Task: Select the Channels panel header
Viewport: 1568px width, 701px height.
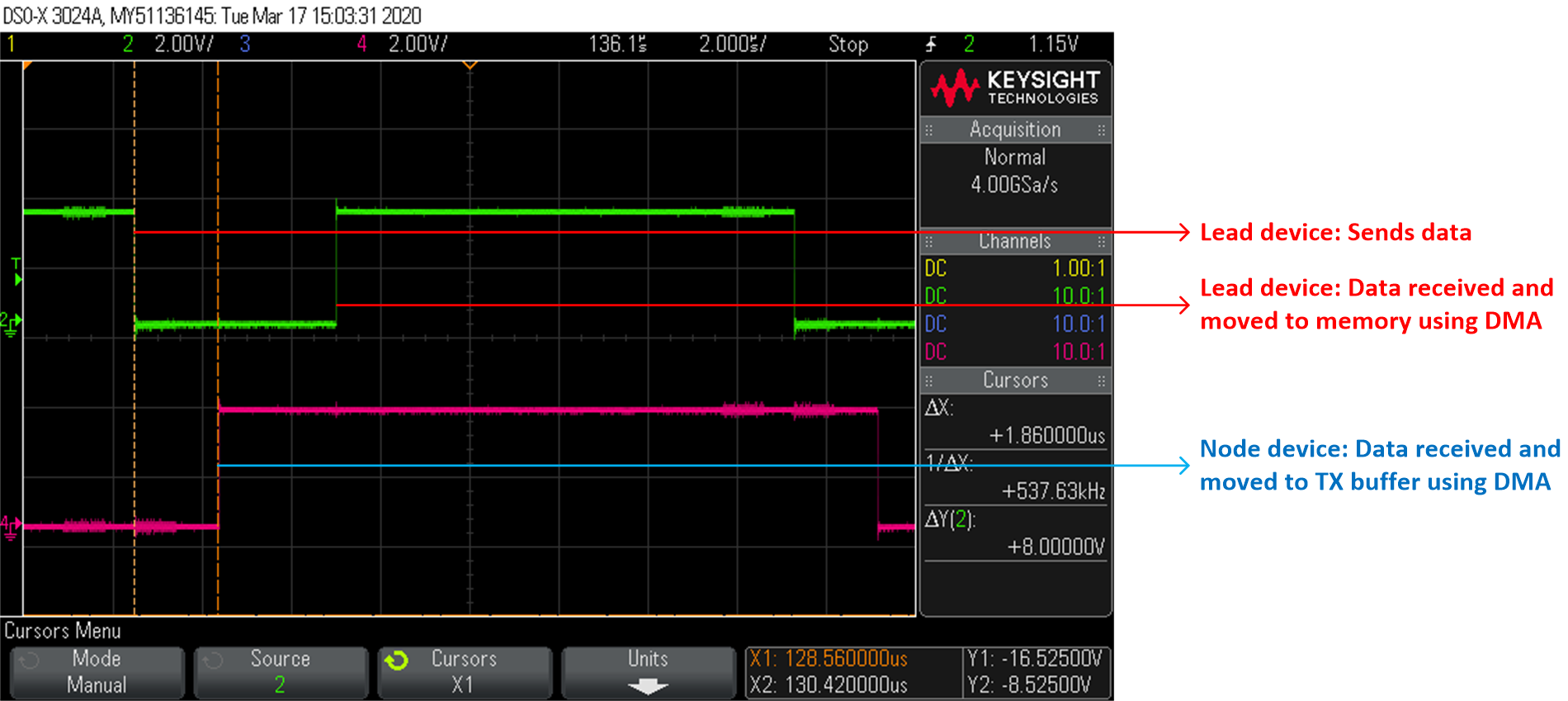Action: tap(1015, 242)
